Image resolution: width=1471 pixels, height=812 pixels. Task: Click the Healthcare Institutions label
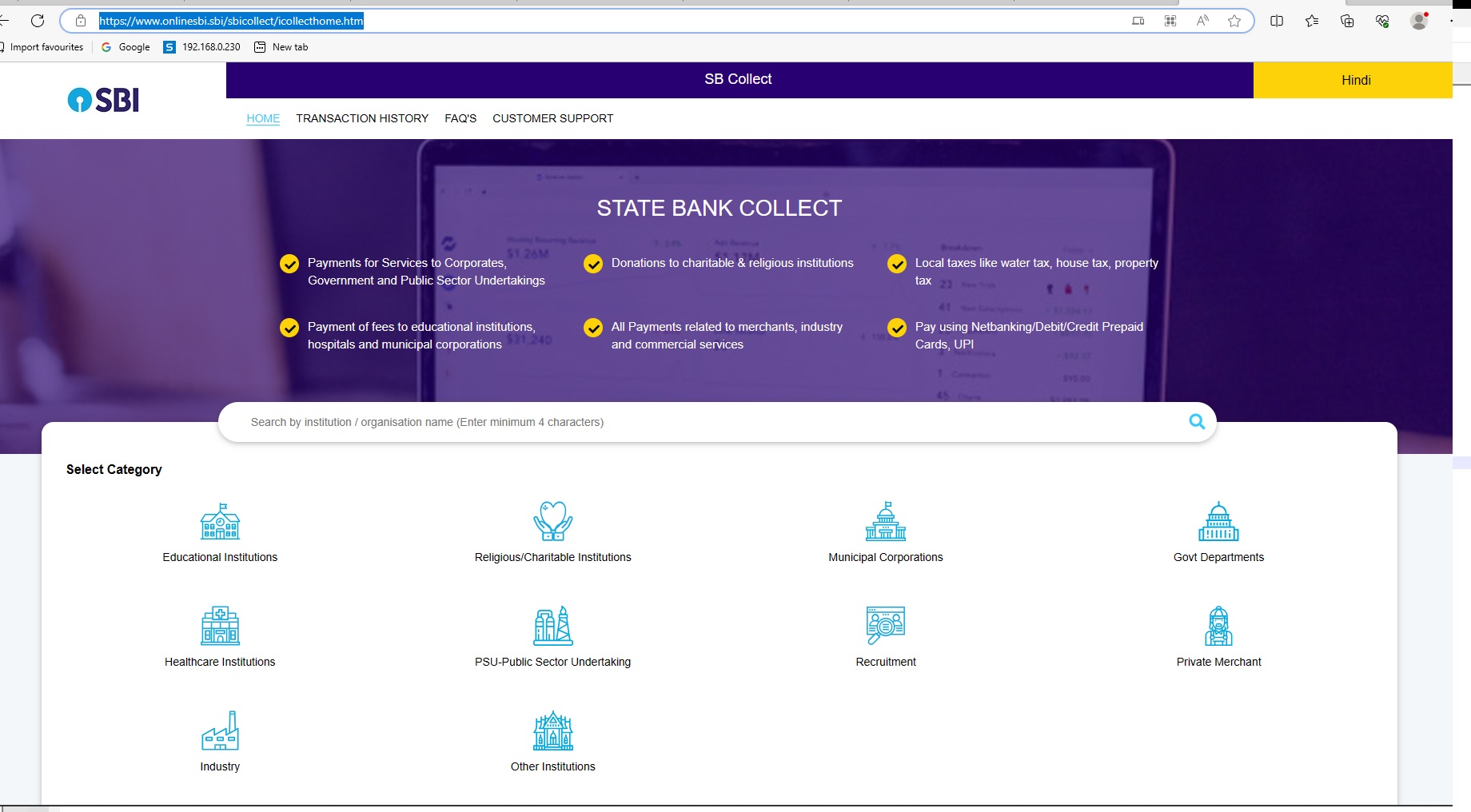click(220, 662)
